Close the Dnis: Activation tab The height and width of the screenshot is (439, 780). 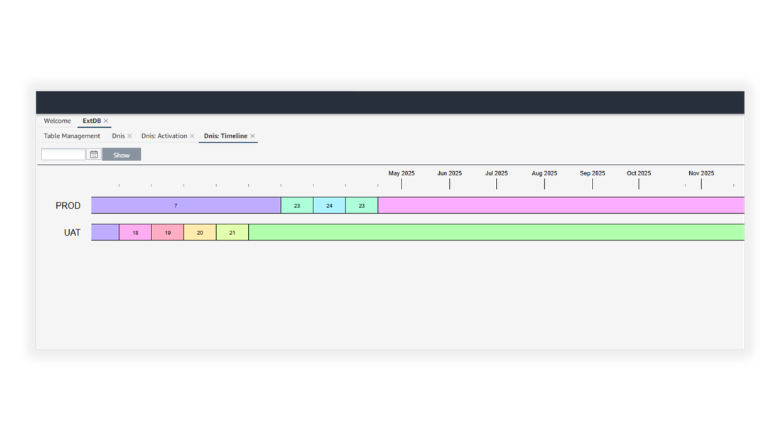[192, 136]
